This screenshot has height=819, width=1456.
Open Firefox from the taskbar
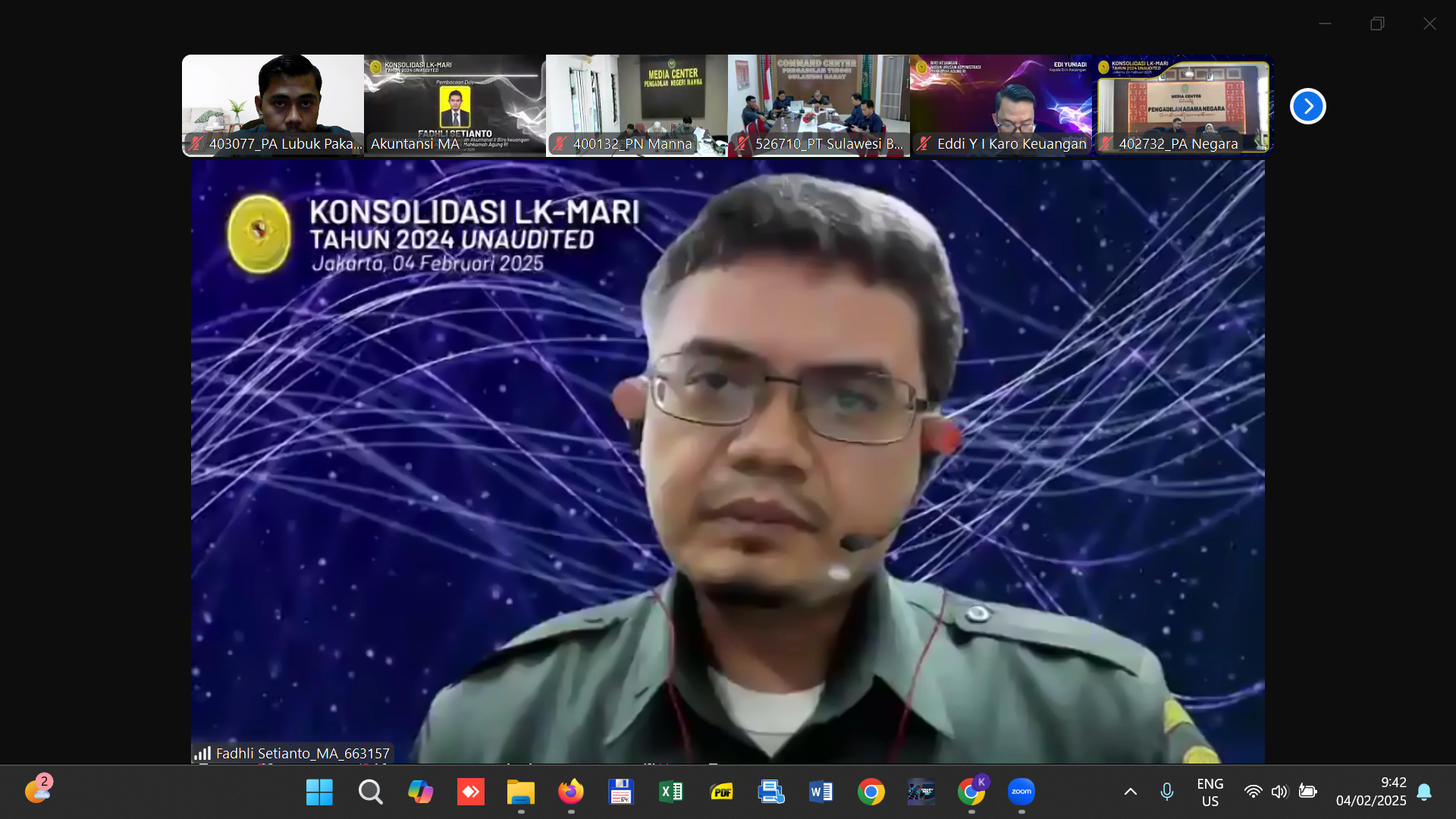coord(571,792)
